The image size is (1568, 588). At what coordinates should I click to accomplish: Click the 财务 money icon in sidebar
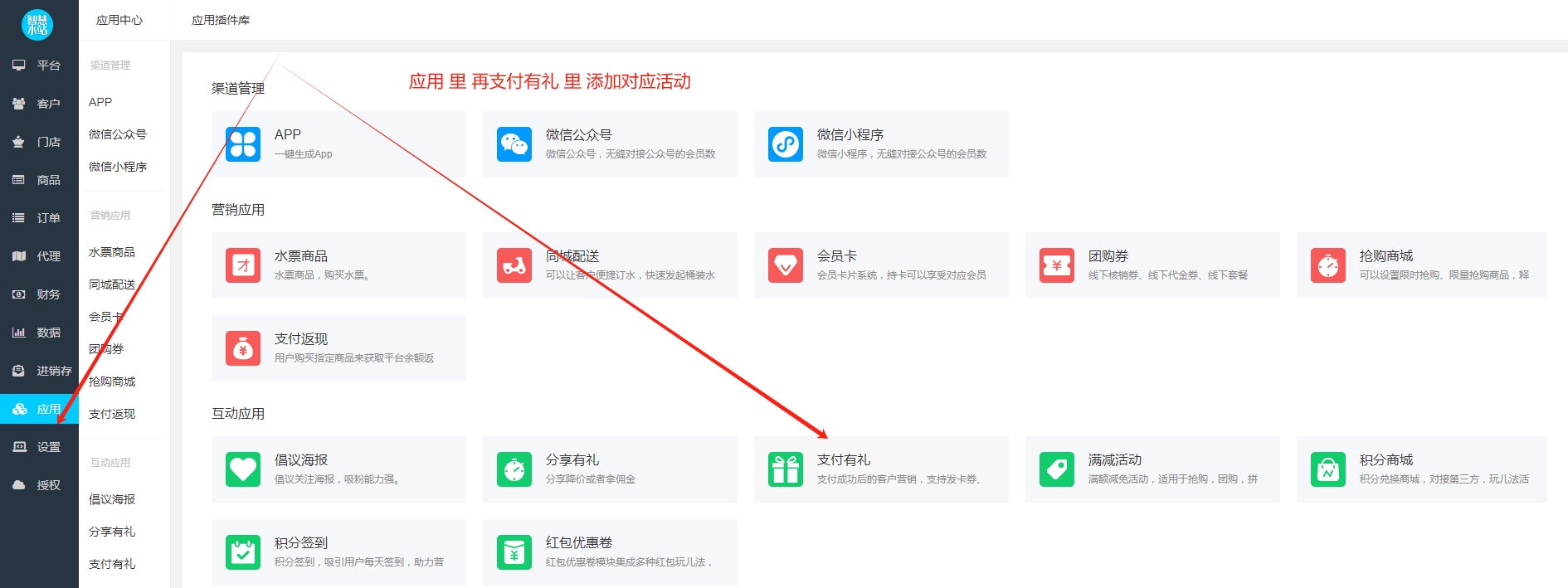tap(18, 294)
